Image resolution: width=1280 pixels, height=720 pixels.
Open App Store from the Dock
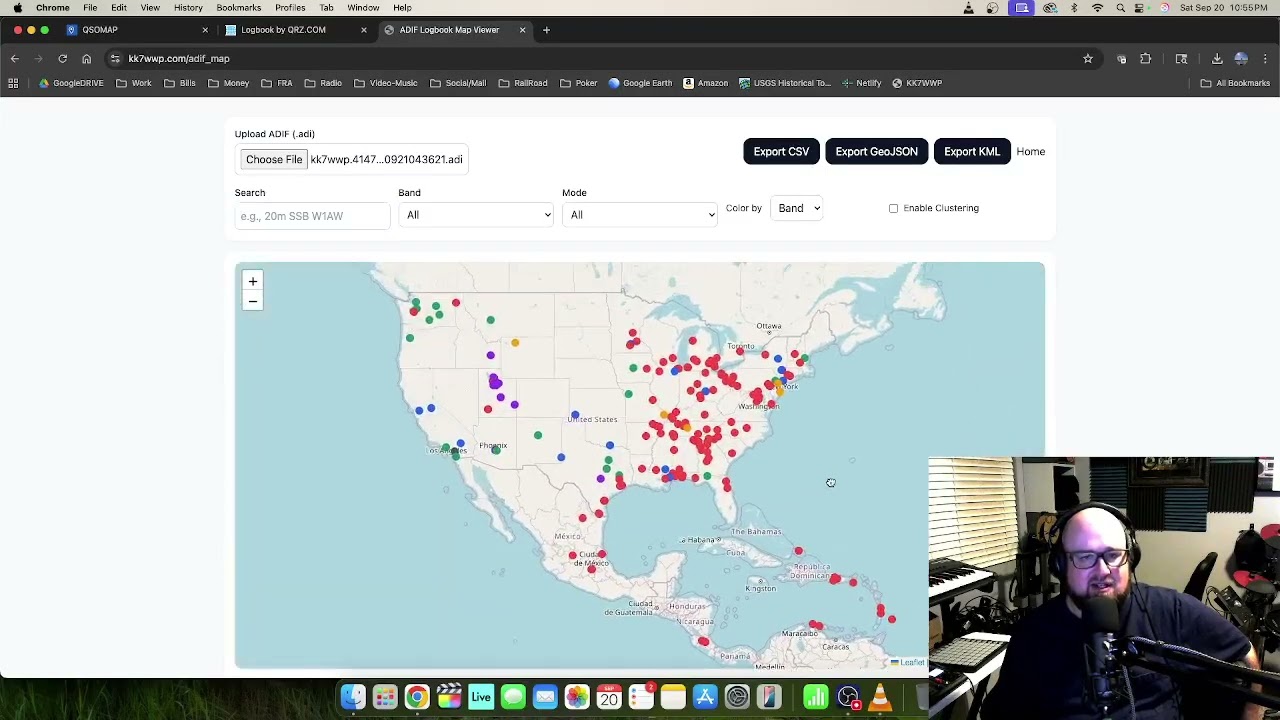[705, 697]
